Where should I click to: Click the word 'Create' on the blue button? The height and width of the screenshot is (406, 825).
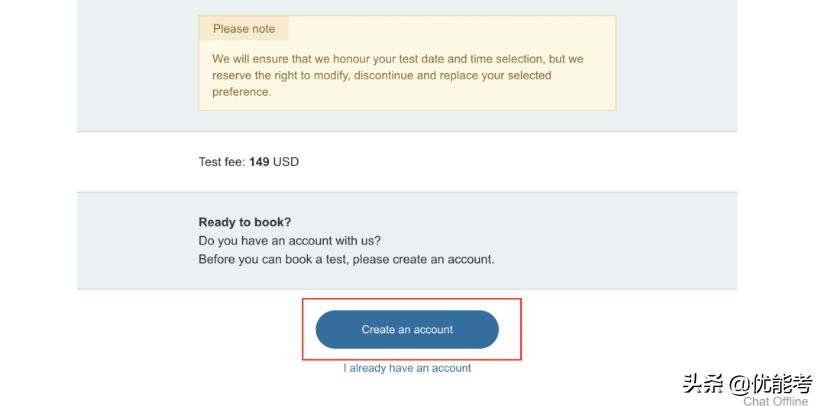coord(378,329)
